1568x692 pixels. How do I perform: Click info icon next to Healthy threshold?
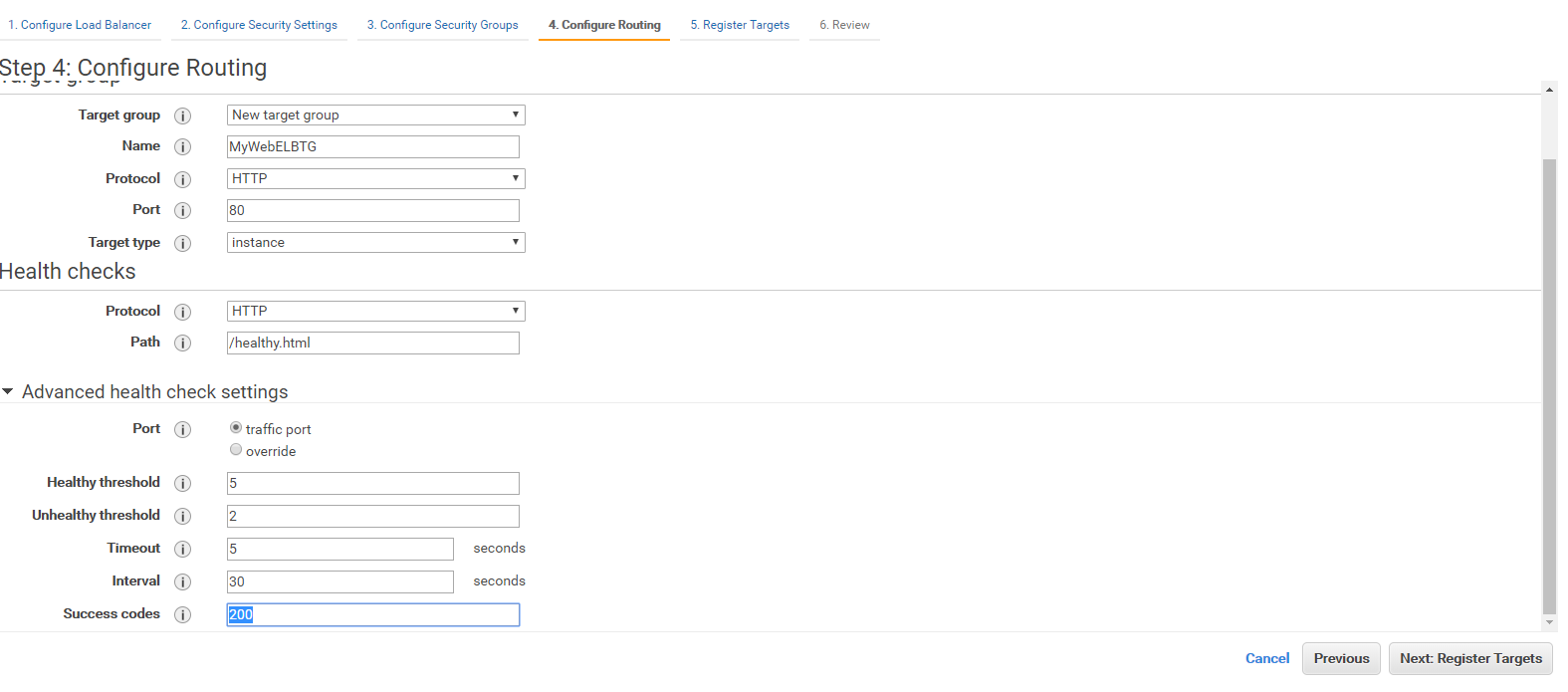[x=182, y=483]
